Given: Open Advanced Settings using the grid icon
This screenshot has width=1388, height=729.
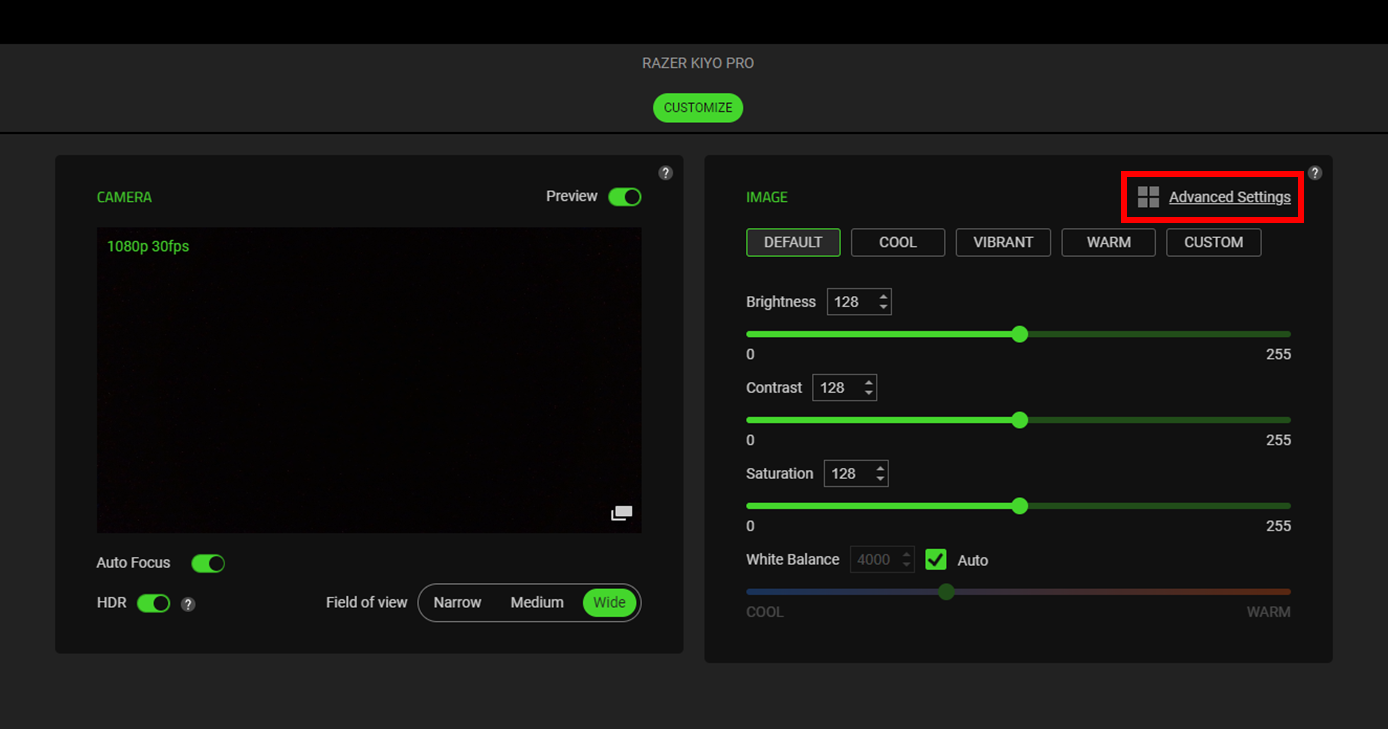Looking at the screenshot, I should coord(1147,197).
